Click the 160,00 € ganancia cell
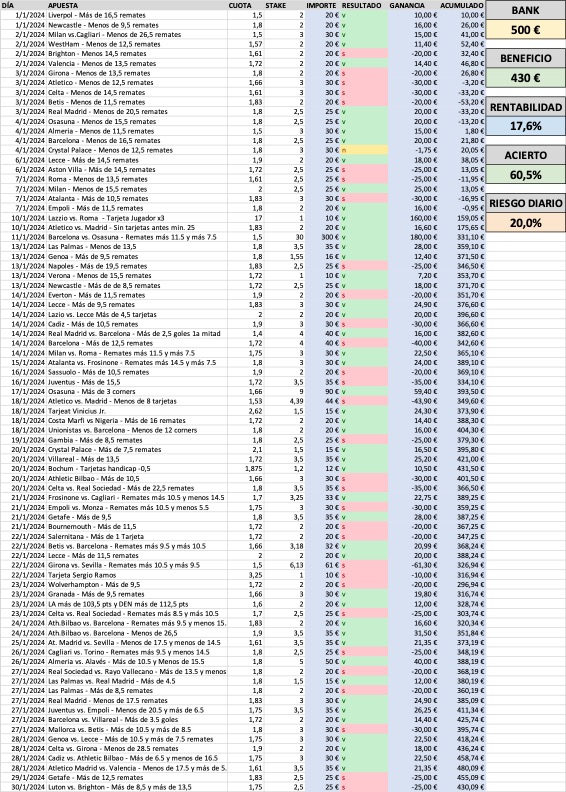566x792 pixels. [414, 218]
